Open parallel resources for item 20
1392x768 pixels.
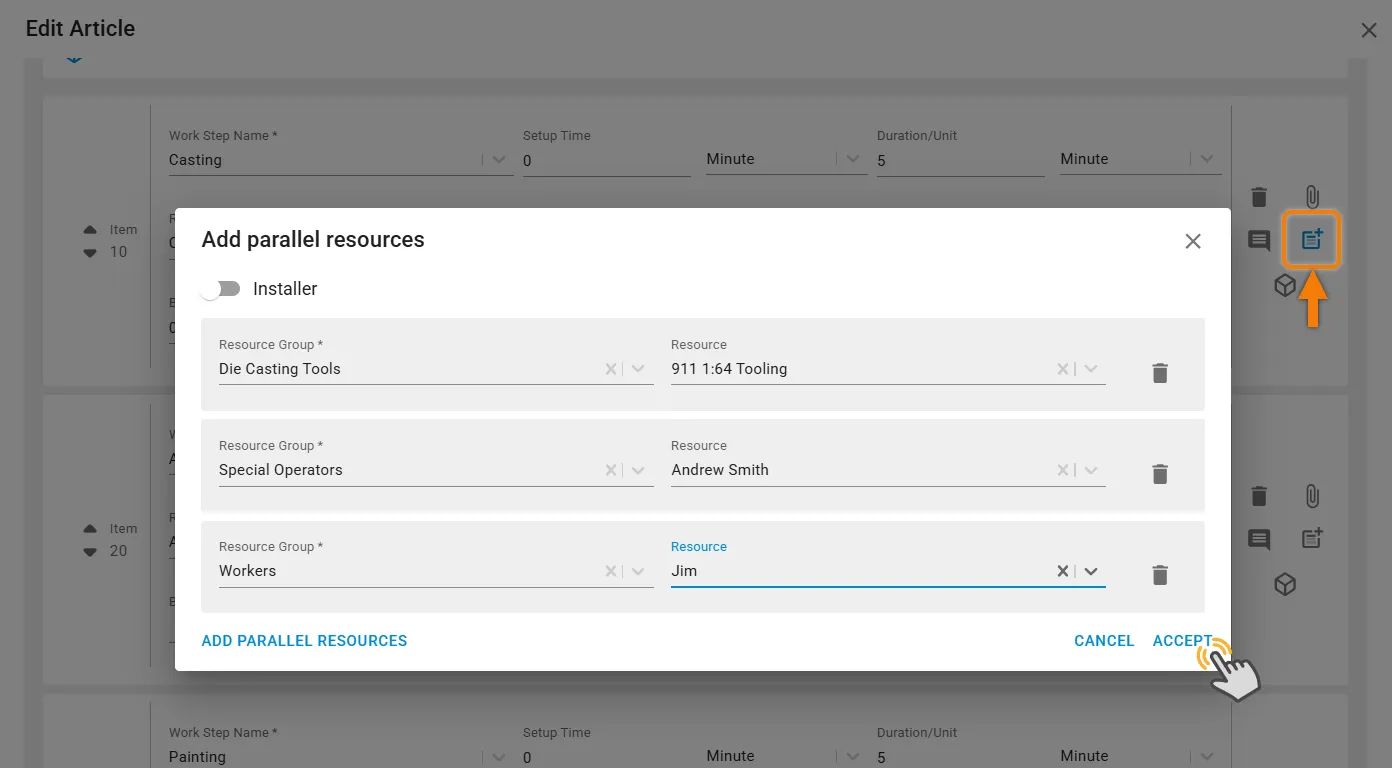(x=1312, y=538)
